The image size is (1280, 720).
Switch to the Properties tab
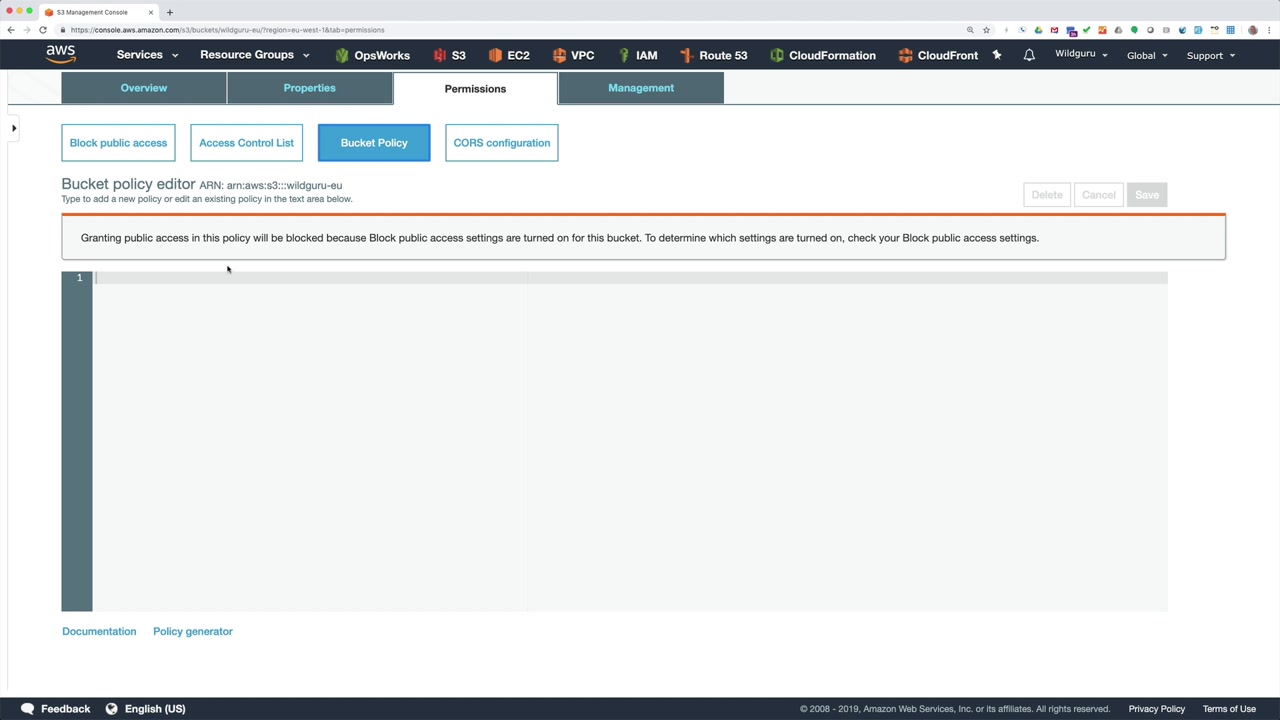[x=309, y=88]
